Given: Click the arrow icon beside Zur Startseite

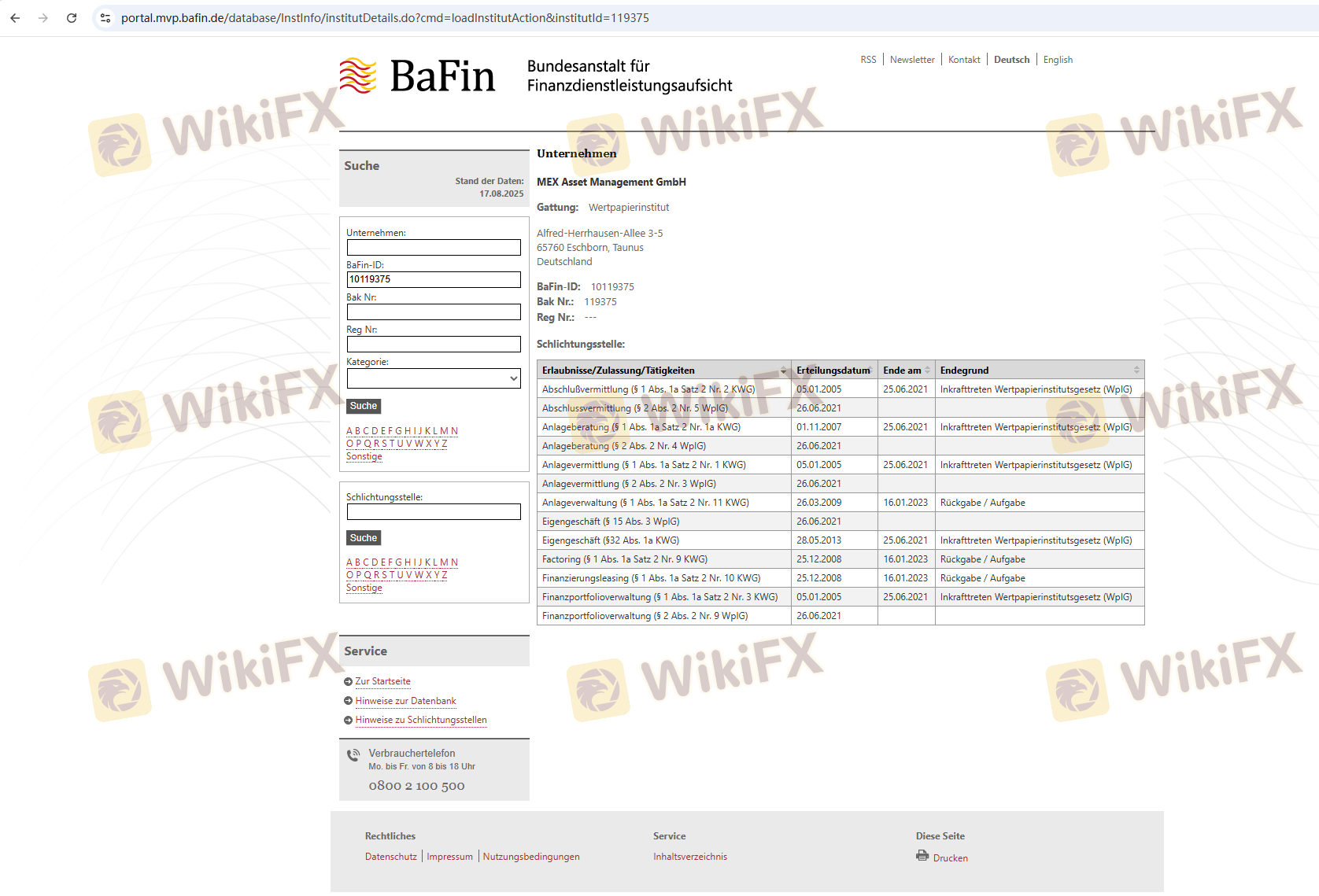Looking at the screenshot, I should (x=348, y=682).
